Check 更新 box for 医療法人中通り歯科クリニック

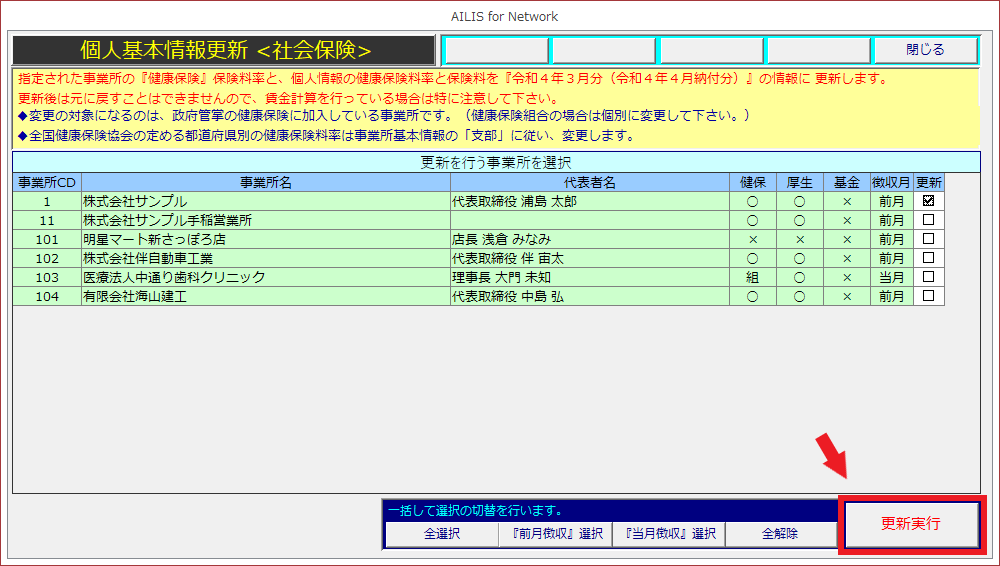point(928,277)
